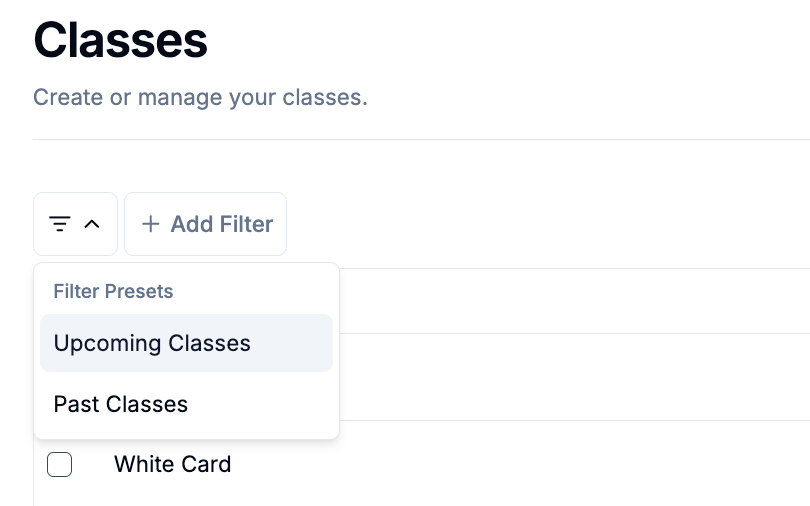
Task: Click the empty table header row beside the dropdown
Action: [574, 301]
